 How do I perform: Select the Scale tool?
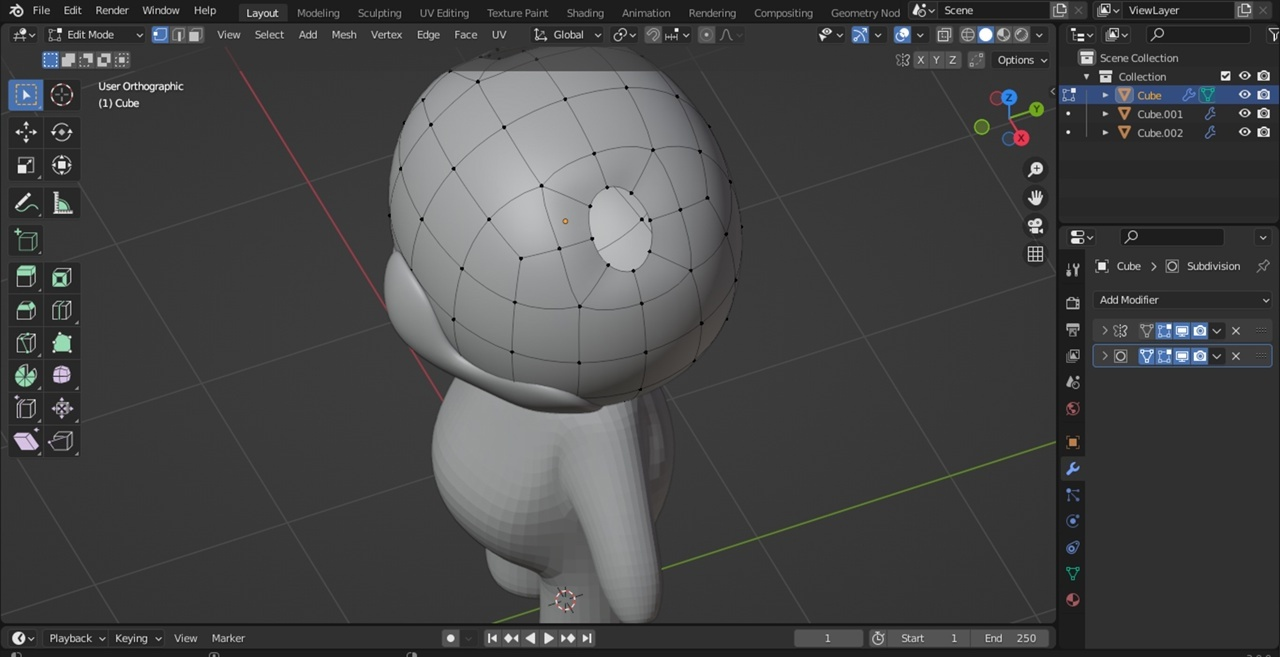26,165
